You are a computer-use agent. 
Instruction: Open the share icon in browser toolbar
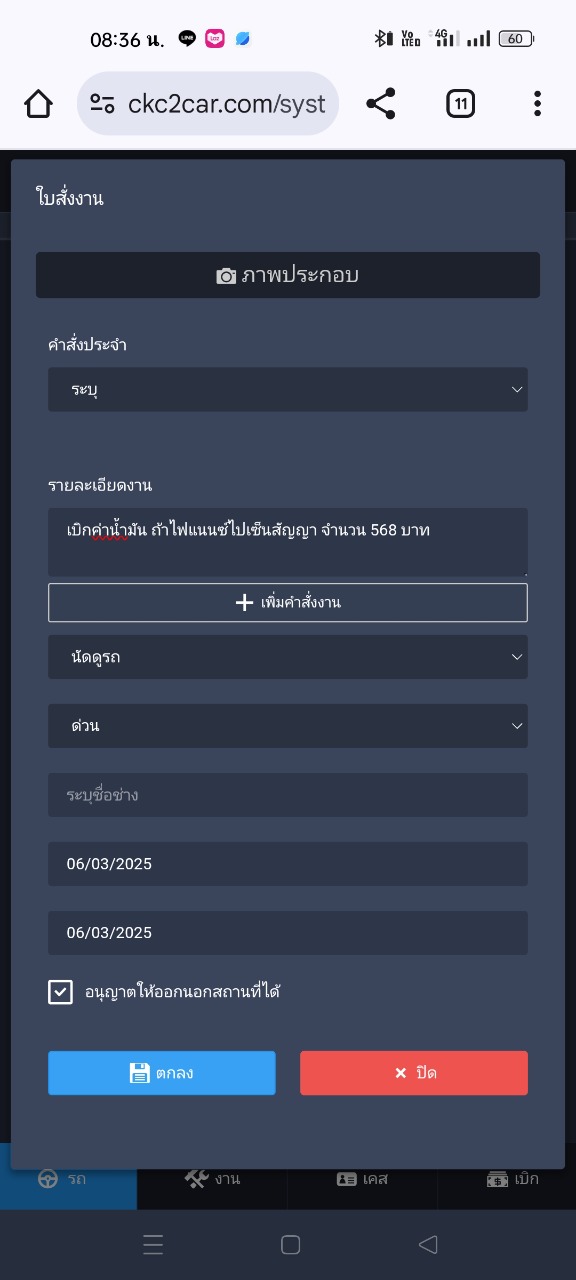coord(381,103)
